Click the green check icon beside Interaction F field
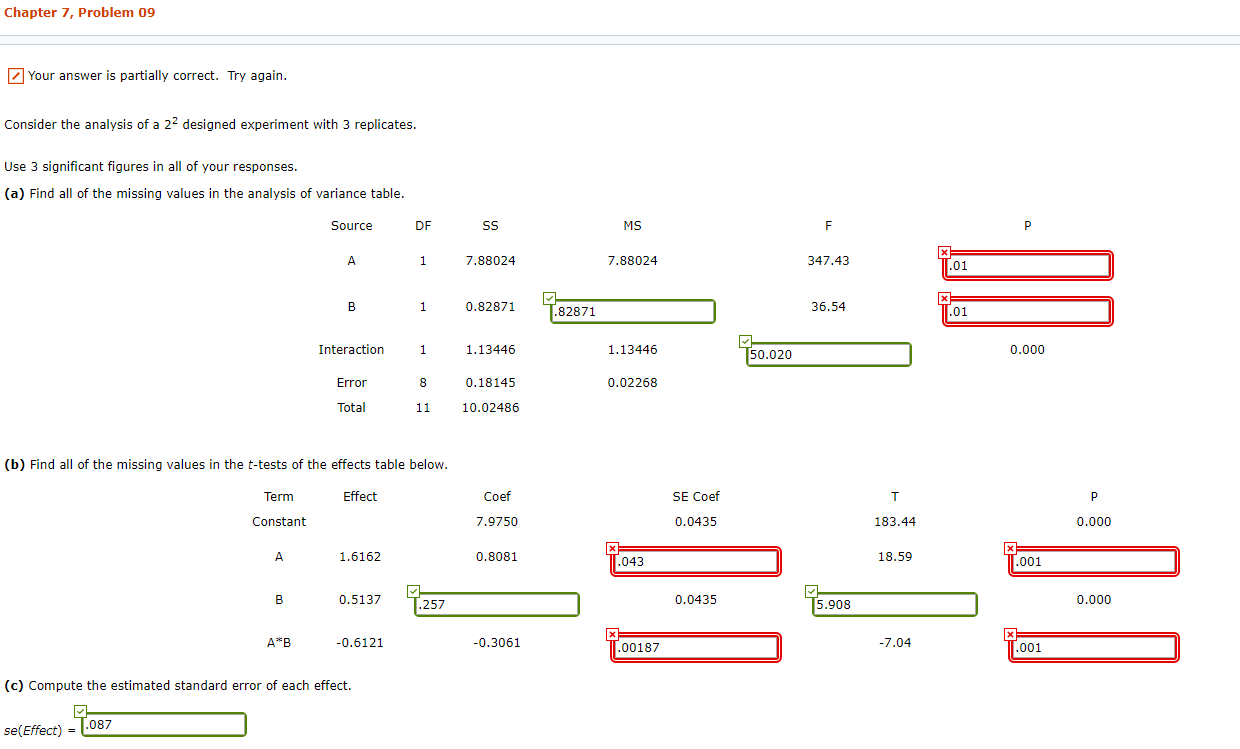This screenshot has height=749, width=1240. (x=745, y=341)
